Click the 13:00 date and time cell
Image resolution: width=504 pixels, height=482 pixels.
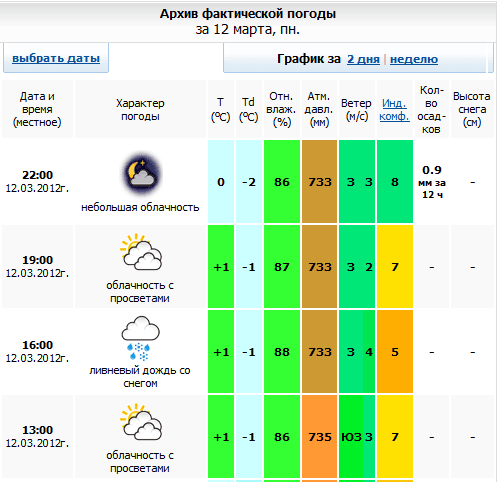tap(37, 437)
